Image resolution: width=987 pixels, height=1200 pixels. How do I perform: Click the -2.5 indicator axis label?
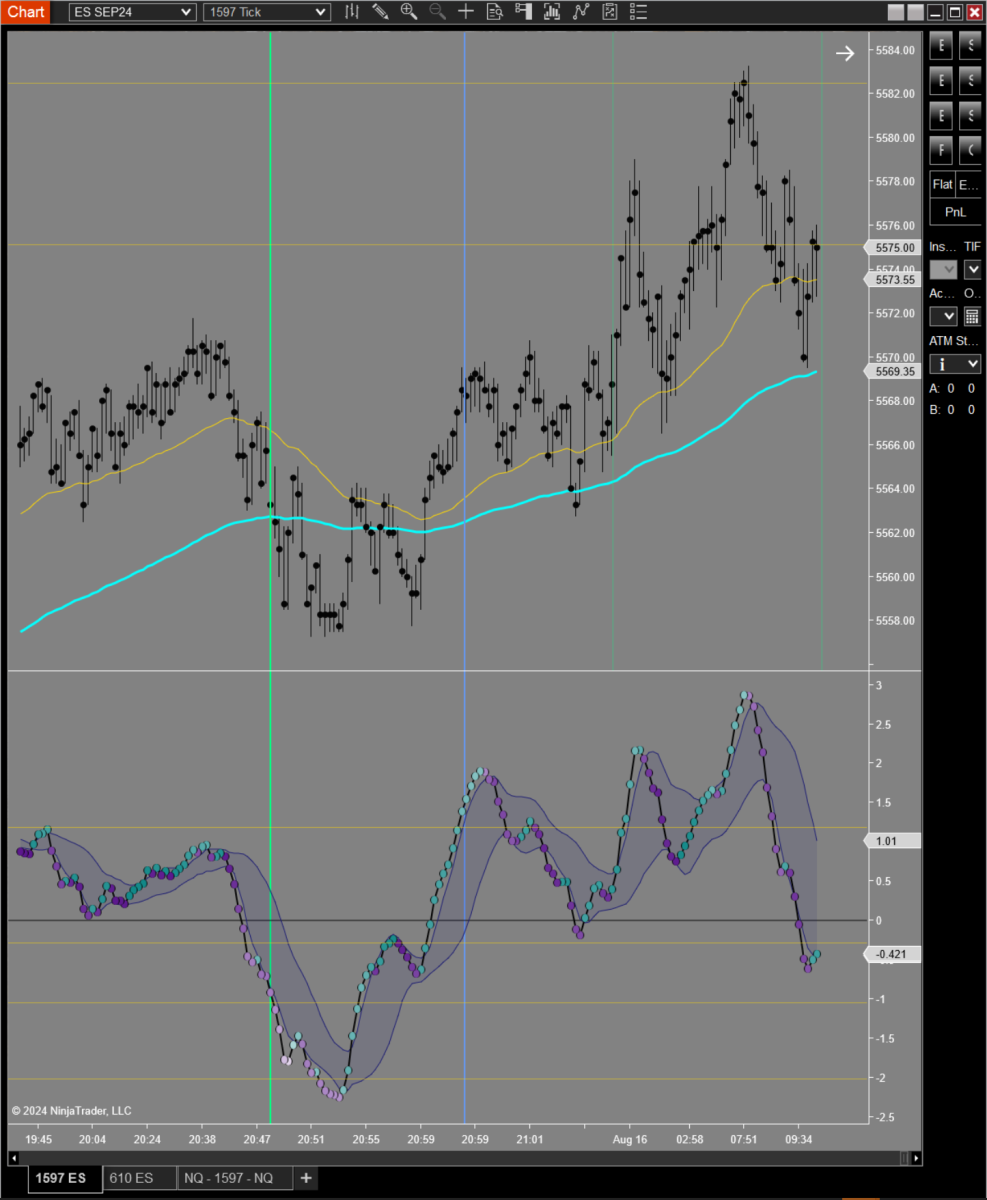click(883, 1117)
